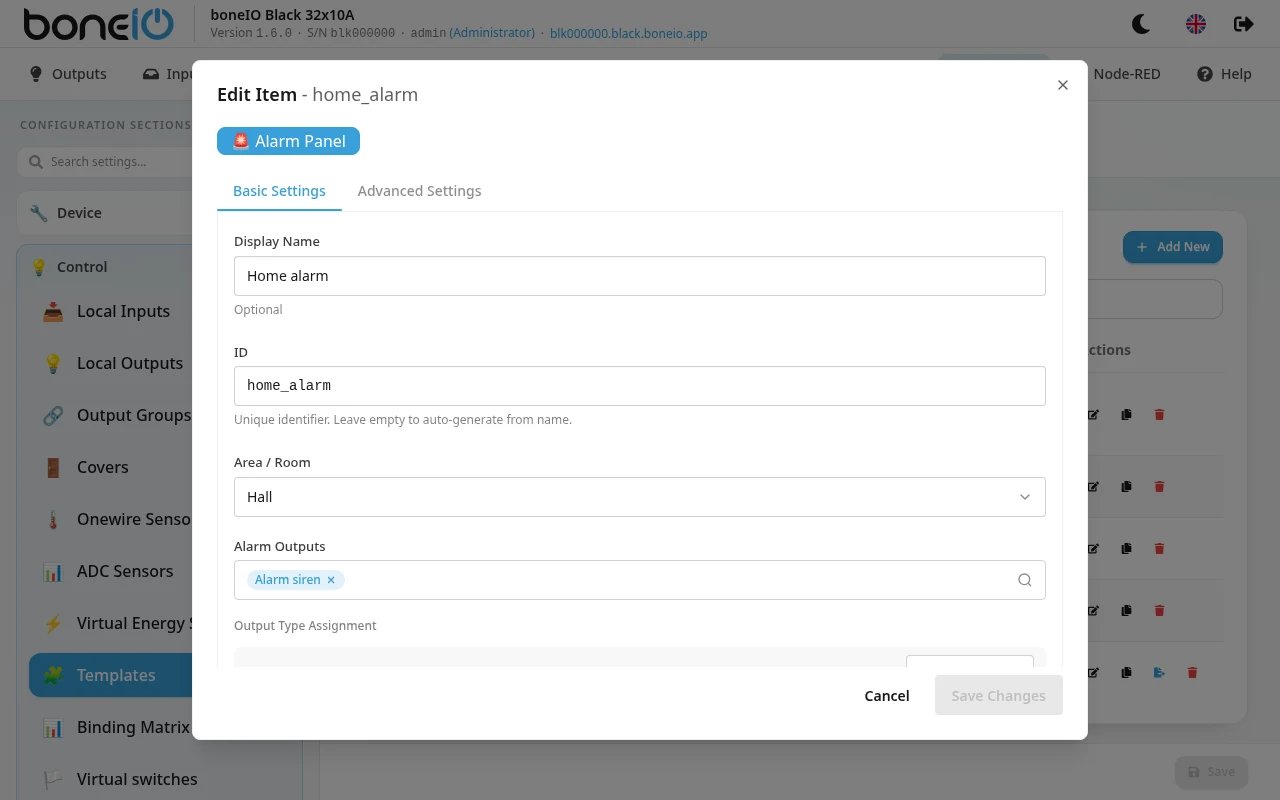Open the blk000000.black.boneio.app link

(629, 33)
